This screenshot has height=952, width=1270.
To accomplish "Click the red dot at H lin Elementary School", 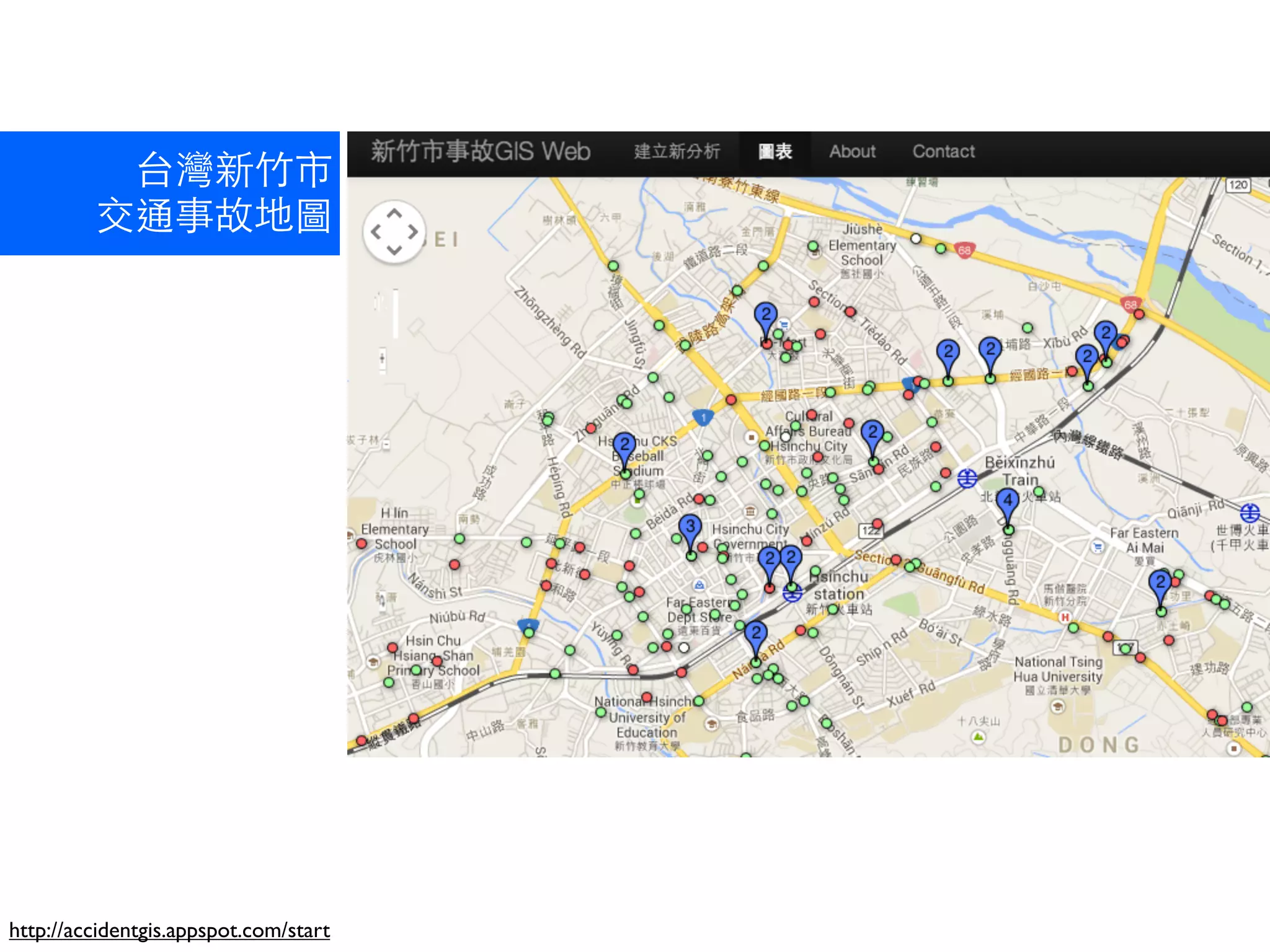I will 362,544.
